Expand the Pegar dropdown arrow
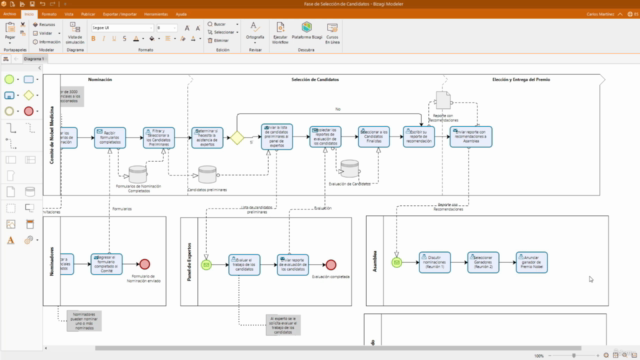 click(x=10, y=43)
